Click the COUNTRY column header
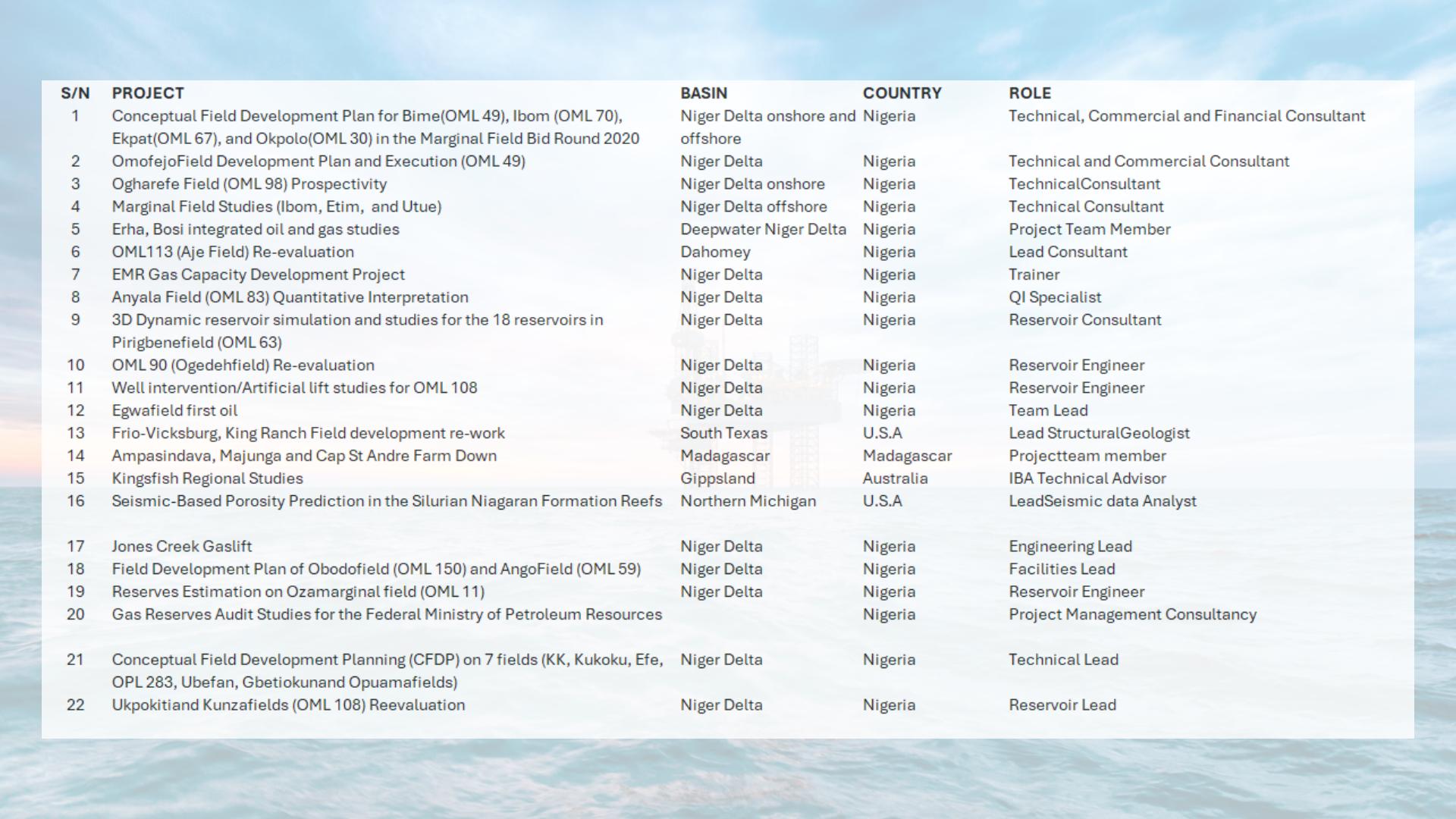The width and height of the screenshot is (1456, 819). (x=902, y=93)
